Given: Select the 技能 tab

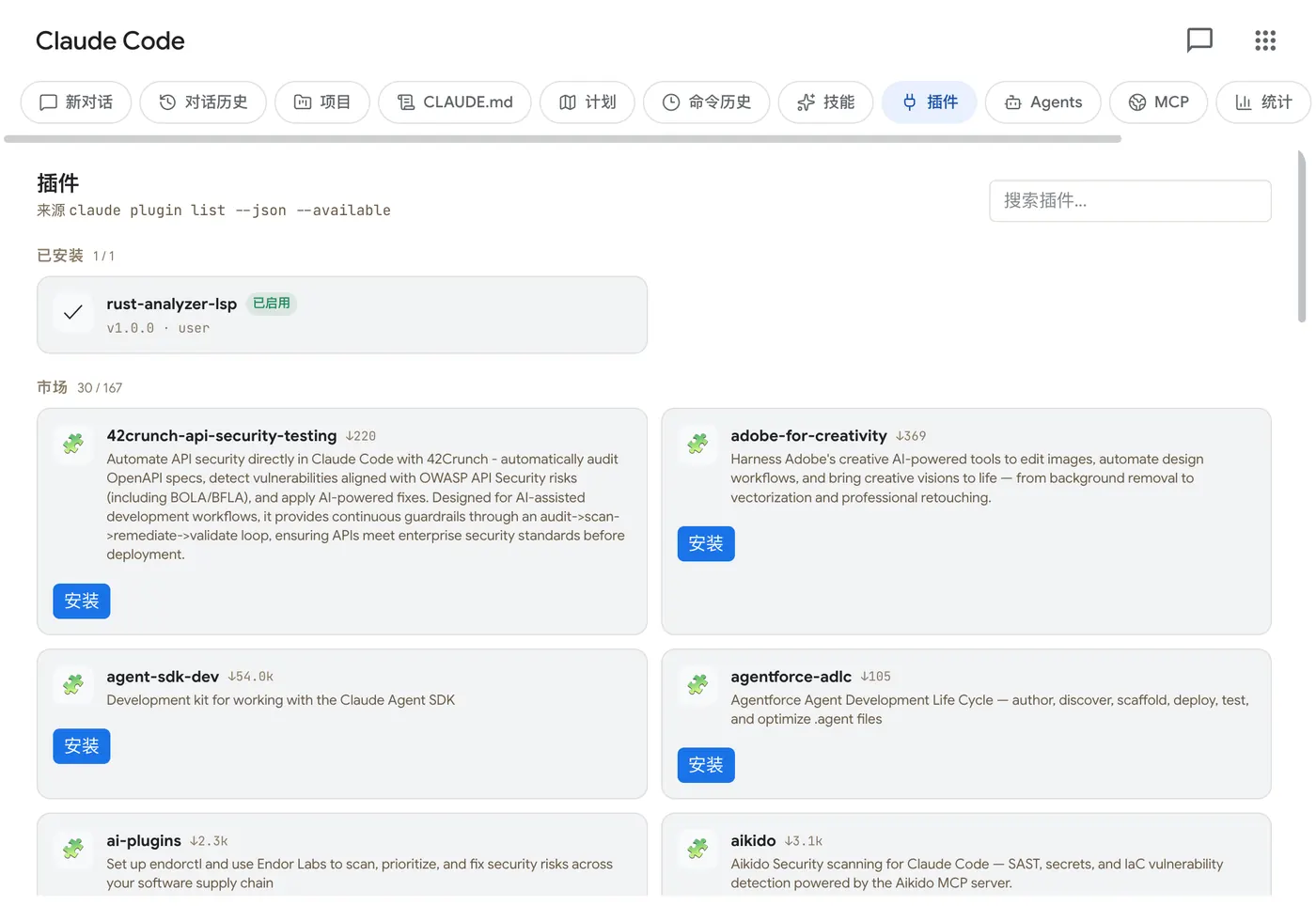Looking at the screenshot, I should (x=826, y=102).
